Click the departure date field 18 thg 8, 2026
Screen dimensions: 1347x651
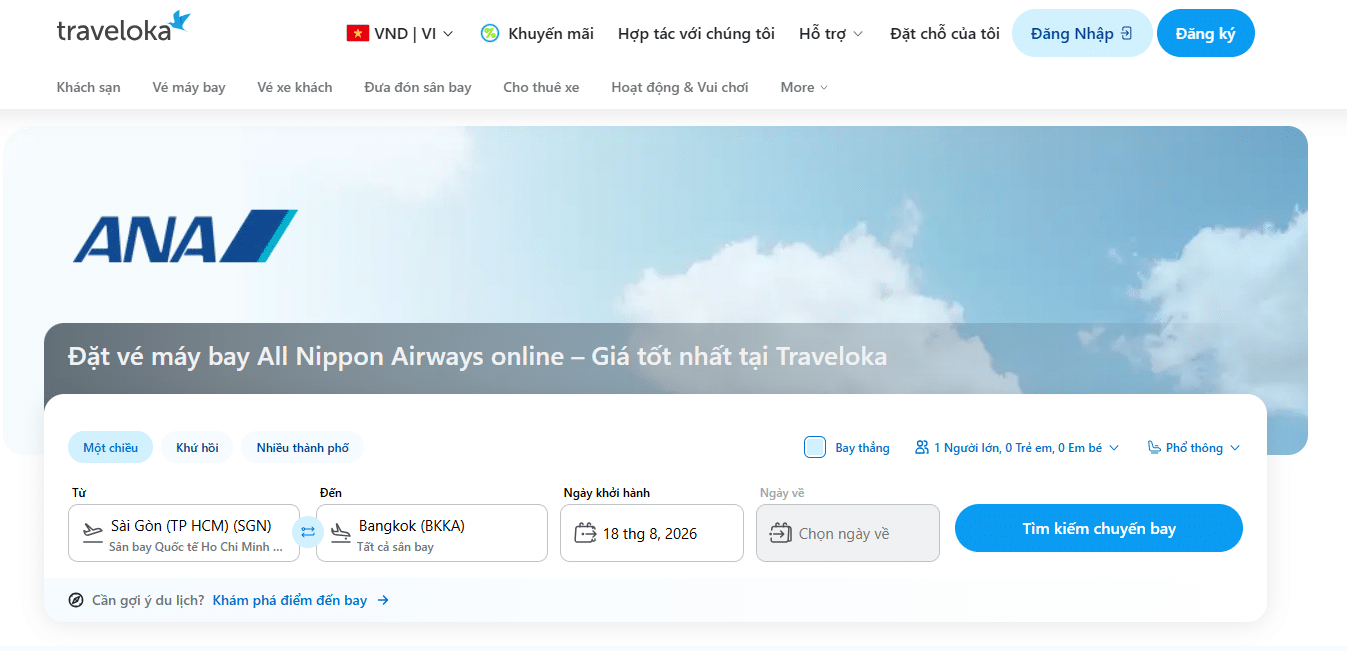click(652, 533)
